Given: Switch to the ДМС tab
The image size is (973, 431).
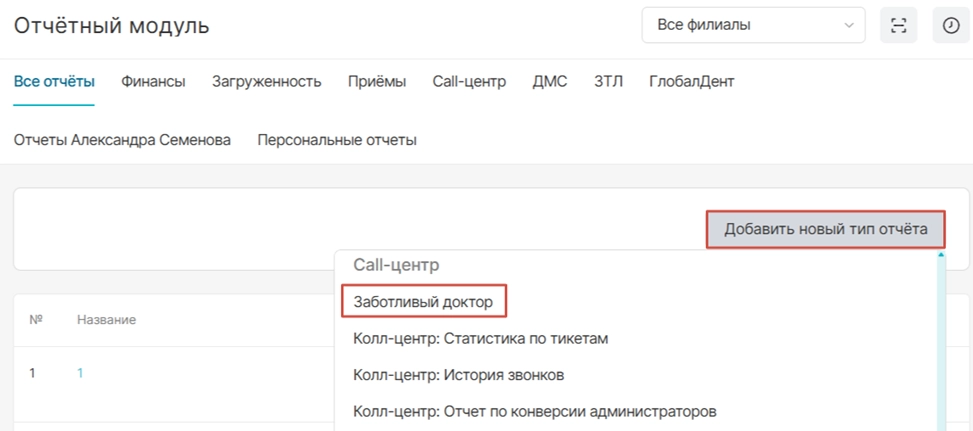Looking at the screenshot, I should [x=550, y=82].
